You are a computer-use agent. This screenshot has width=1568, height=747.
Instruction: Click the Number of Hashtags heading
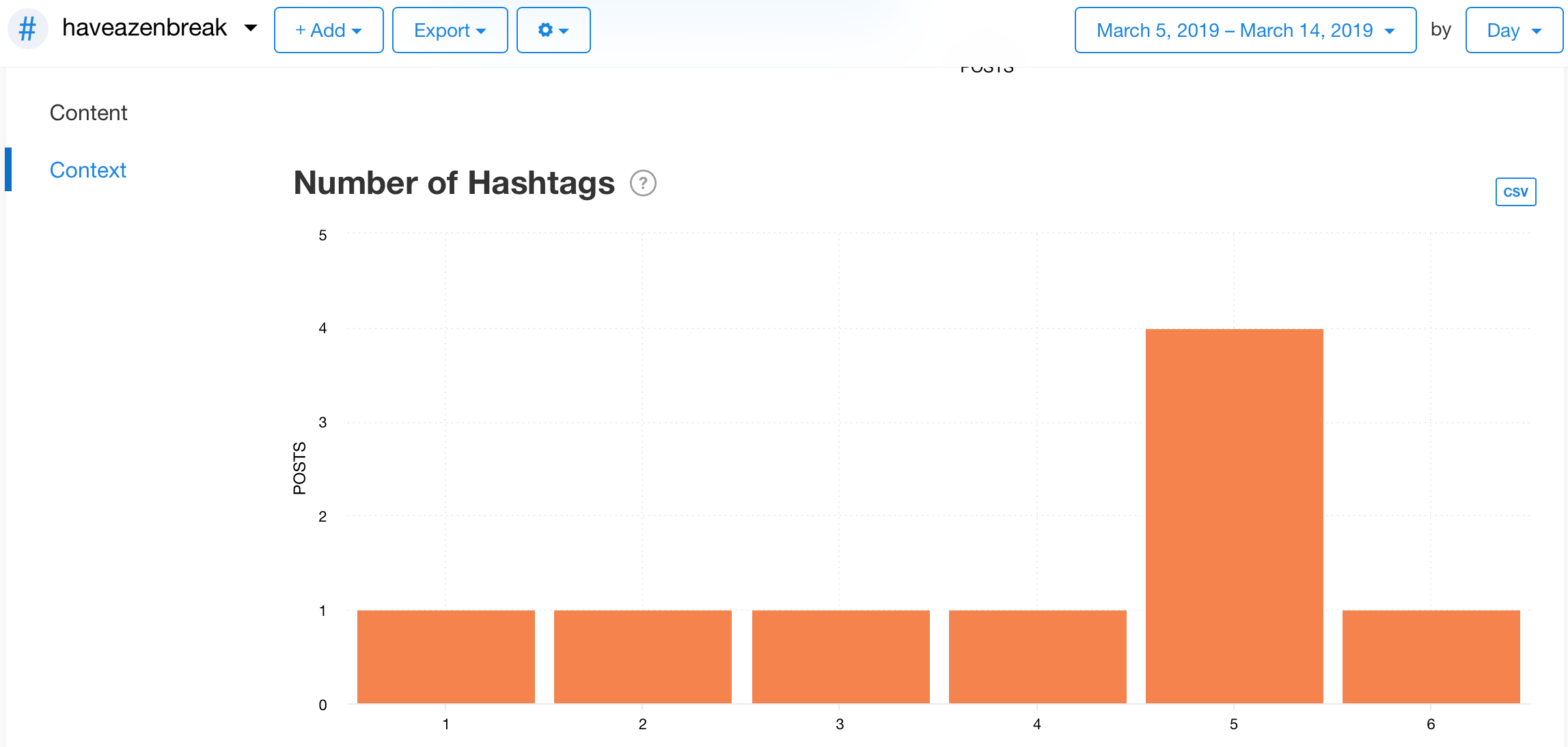click(x=454, y=183)
